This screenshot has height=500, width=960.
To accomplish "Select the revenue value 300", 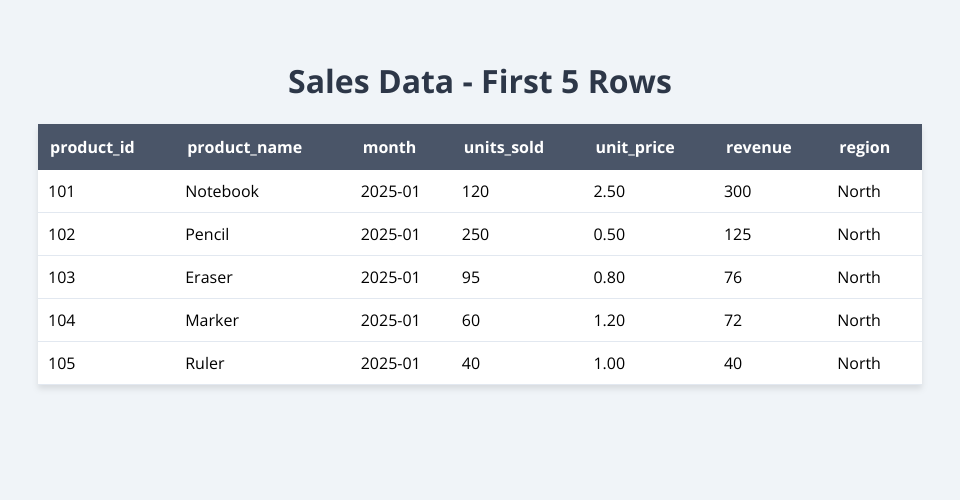I will click(737, 191).
